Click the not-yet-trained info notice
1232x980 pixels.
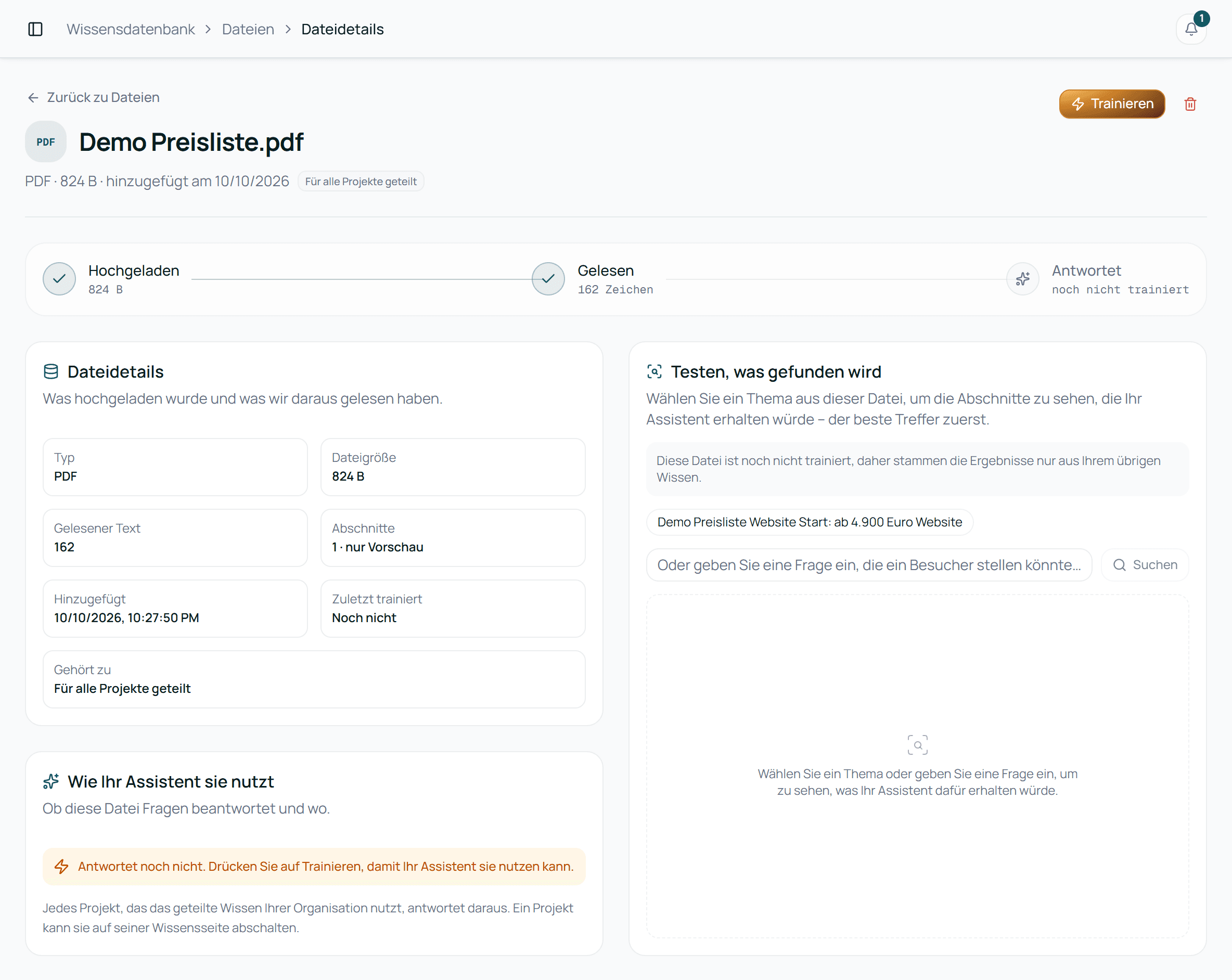point(917,469)
